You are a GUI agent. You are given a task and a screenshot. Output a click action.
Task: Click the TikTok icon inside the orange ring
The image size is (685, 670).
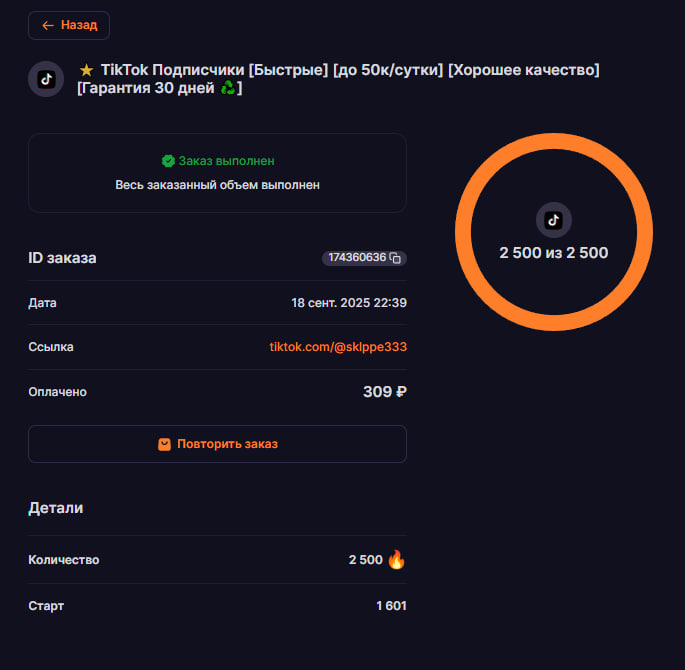pyautogui.click(x=553, y=220)
